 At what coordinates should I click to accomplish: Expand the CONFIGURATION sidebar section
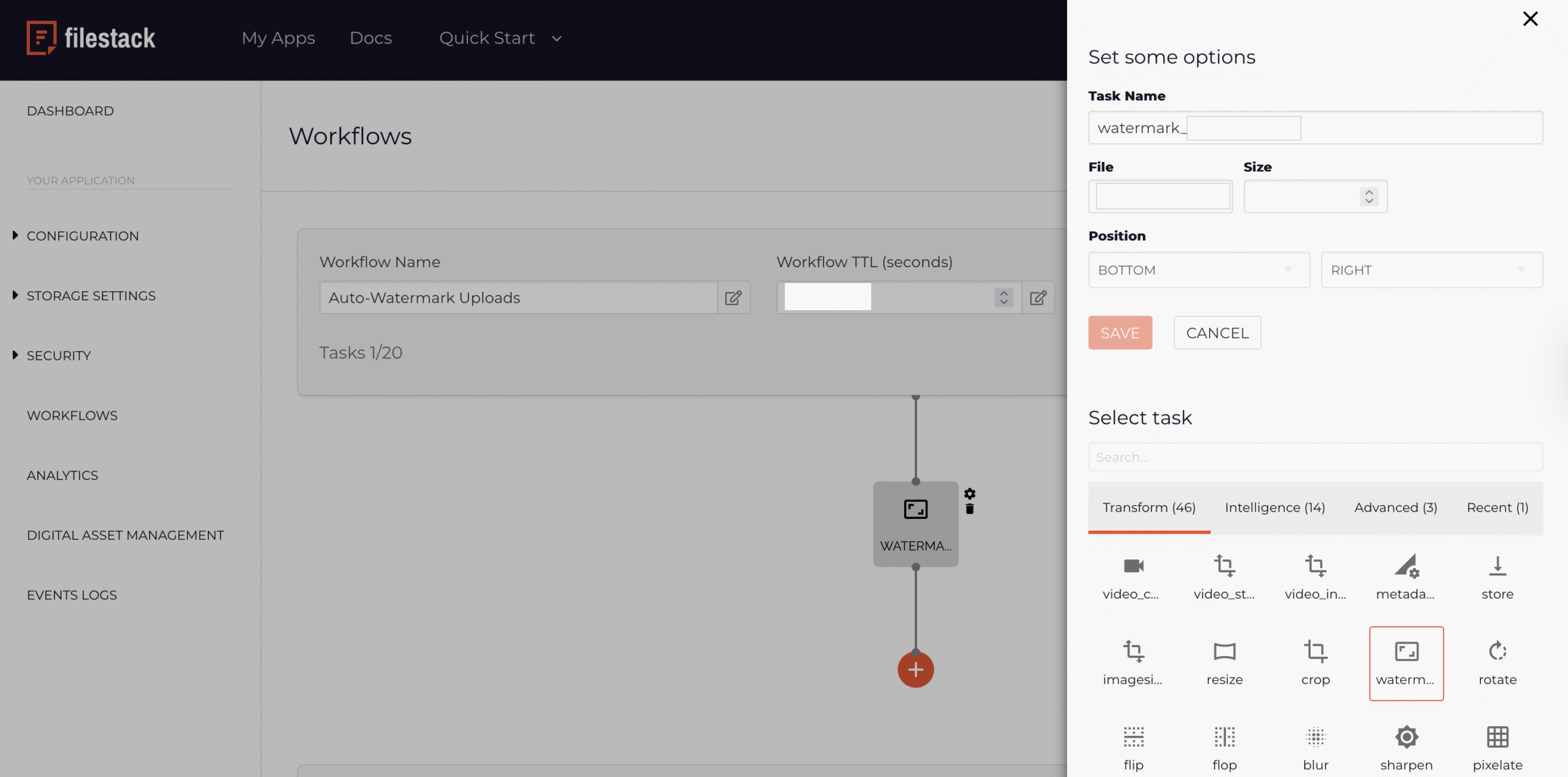click(82, 236)
